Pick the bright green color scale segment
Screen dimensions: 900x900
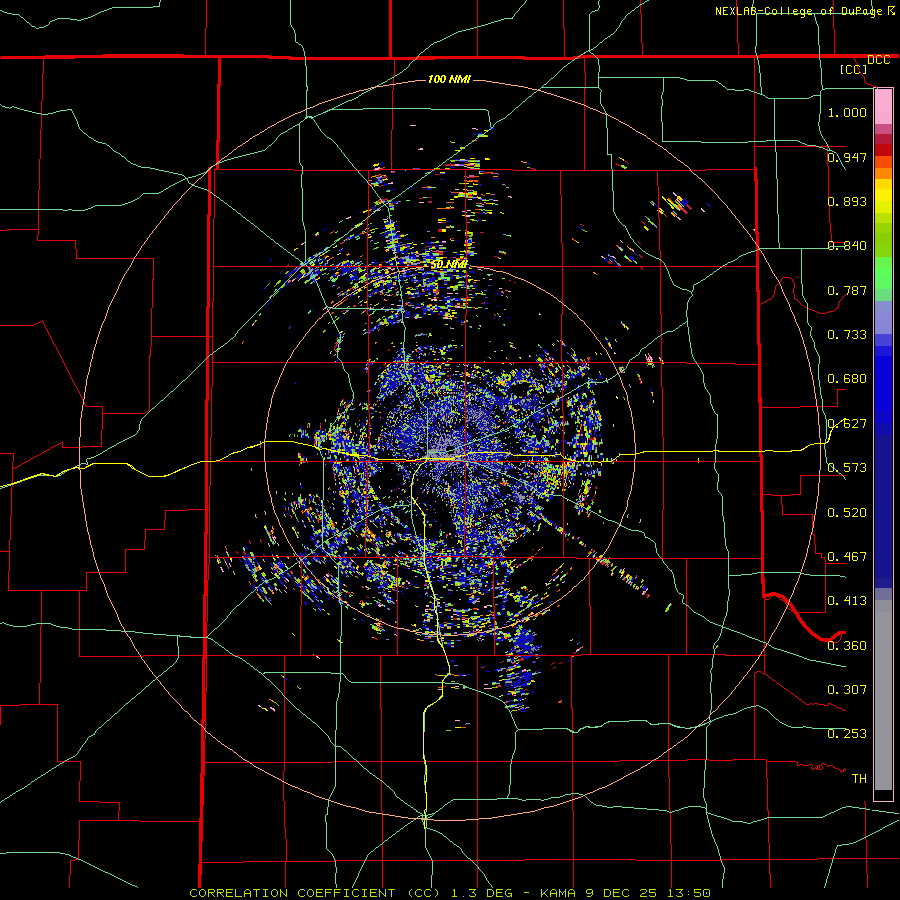[883, 273]
